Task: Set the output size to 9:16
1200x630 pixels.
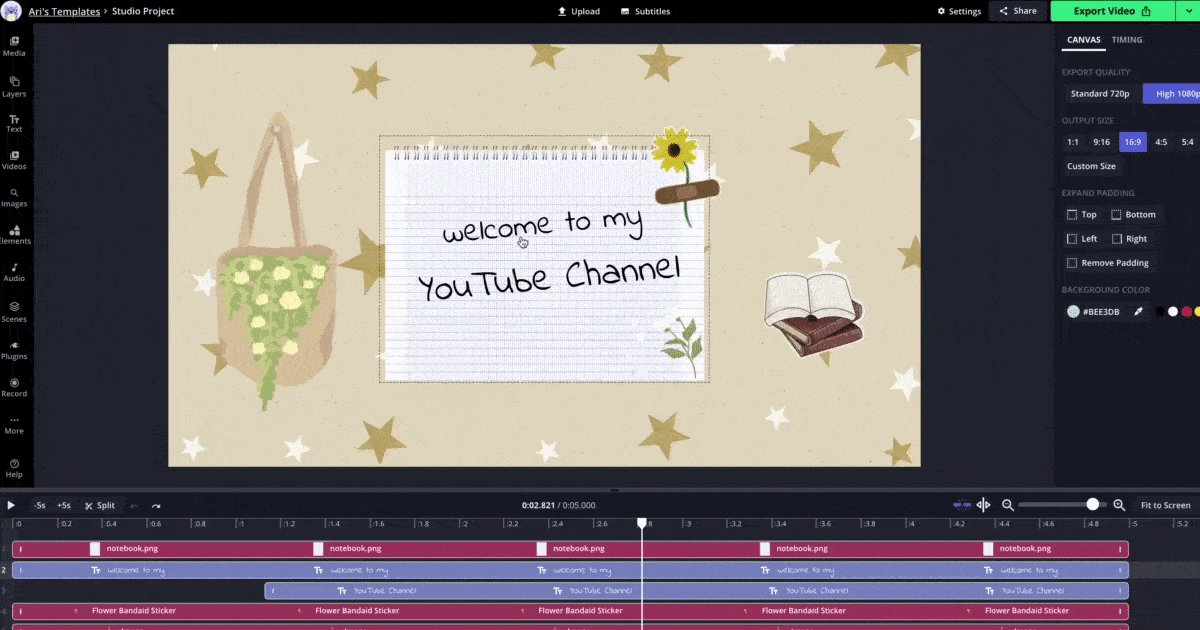Action: [x=1101, y=142]
